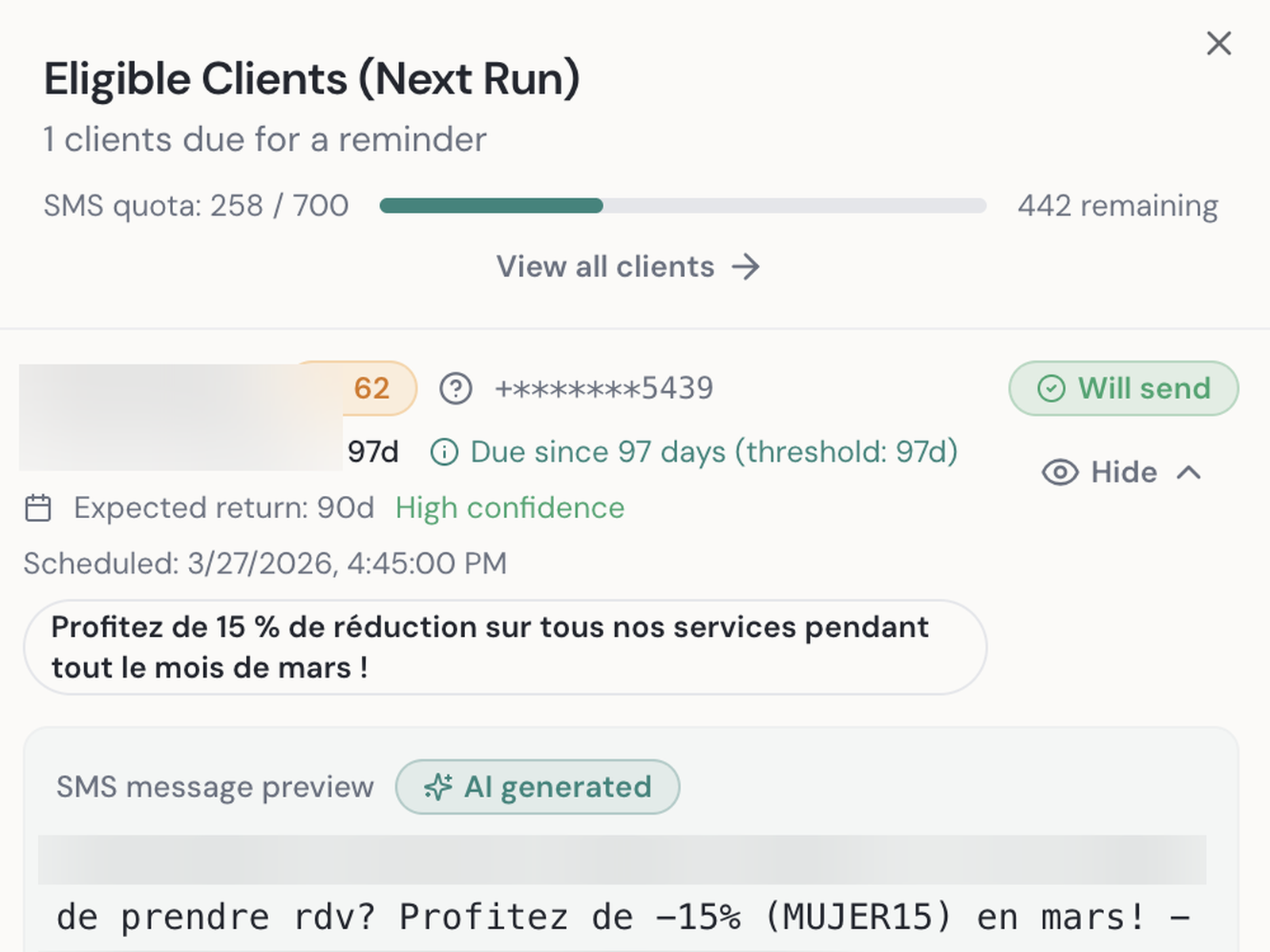Click the arrow icon after View all clients

pyautogui.click(x=746, y=267)
